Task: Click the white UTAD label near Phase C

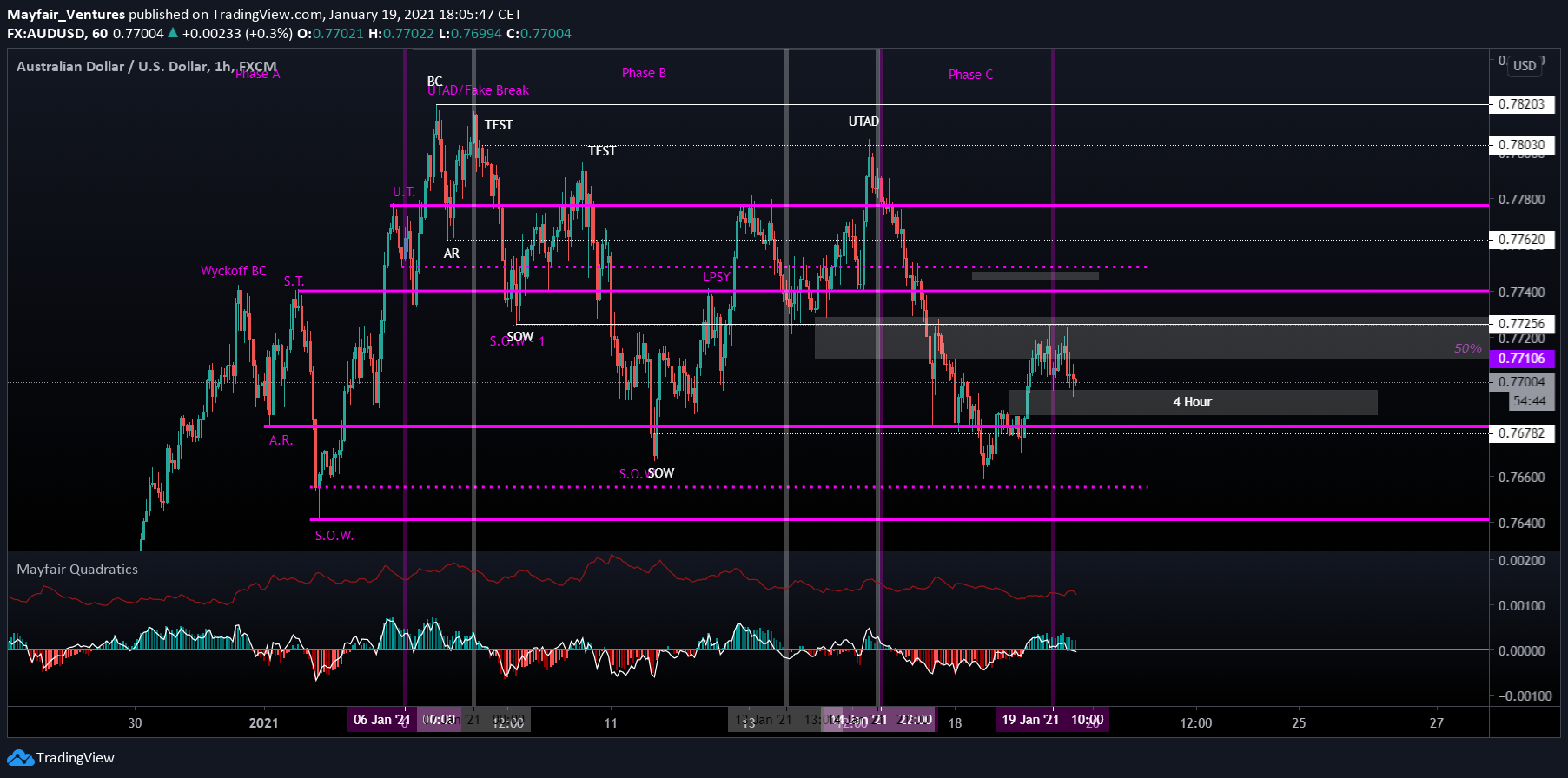Action: tap(863, 122)
